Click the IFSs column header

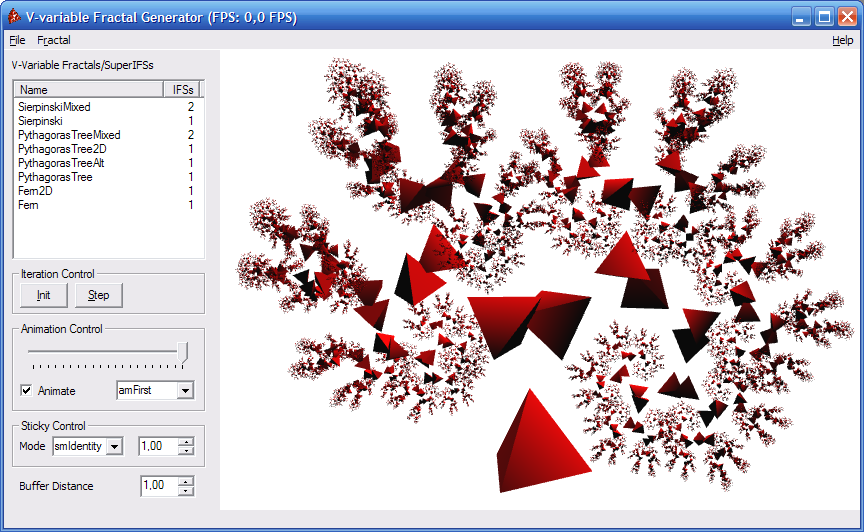[183, 90]
